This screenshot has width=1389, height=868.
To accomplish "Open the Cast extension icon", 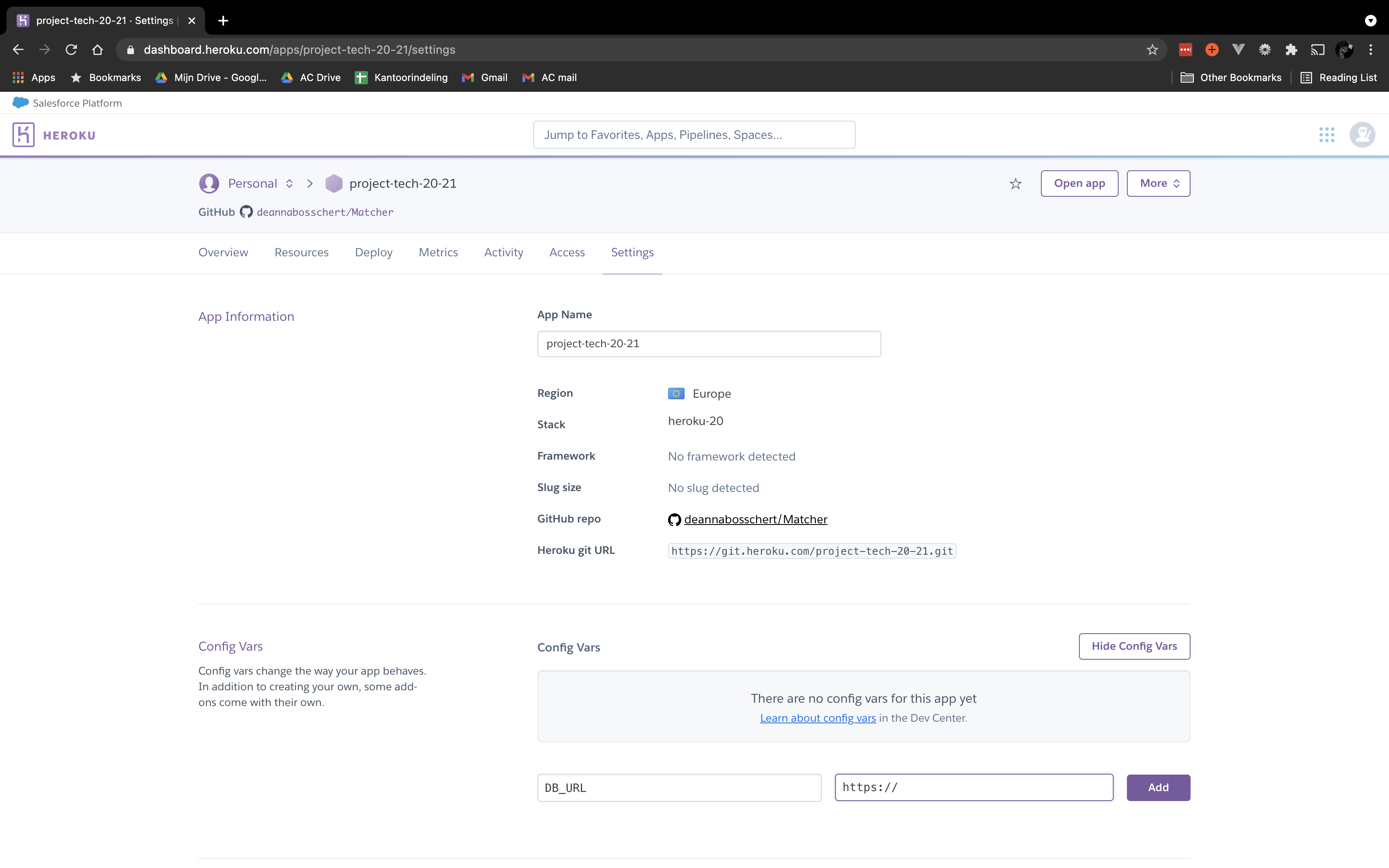I will click(x=1317, y=49).
